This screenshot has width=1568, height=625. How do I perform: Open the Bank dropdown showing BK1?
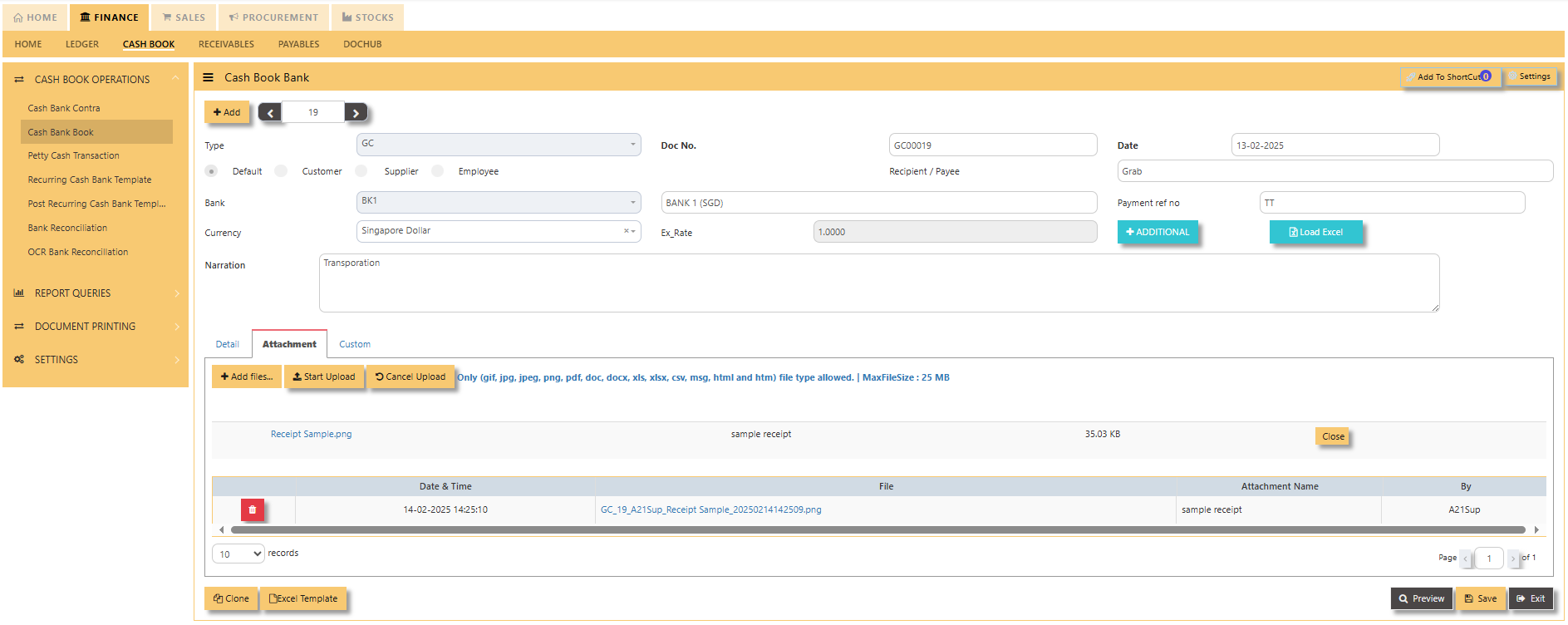[x=499, y=202]
